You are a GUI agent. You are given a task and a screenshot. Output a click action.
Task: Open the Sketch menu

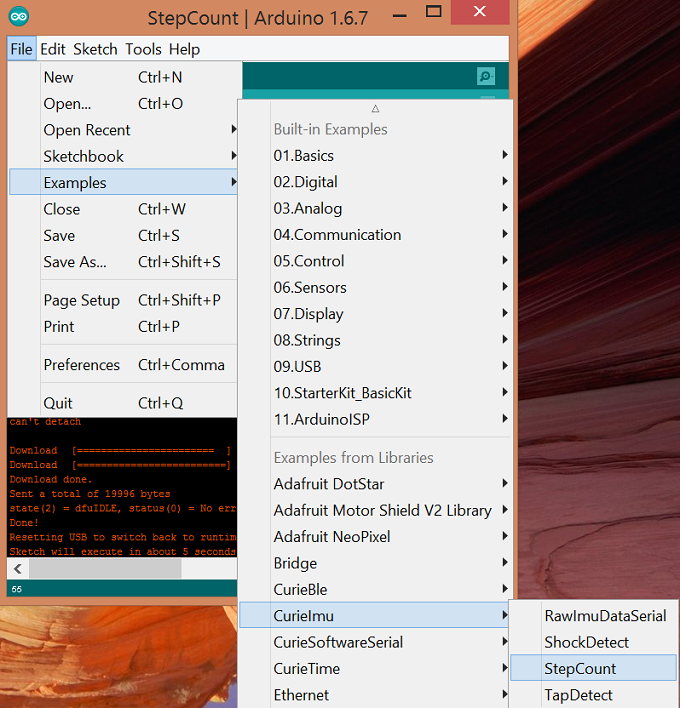pos(95,49)
